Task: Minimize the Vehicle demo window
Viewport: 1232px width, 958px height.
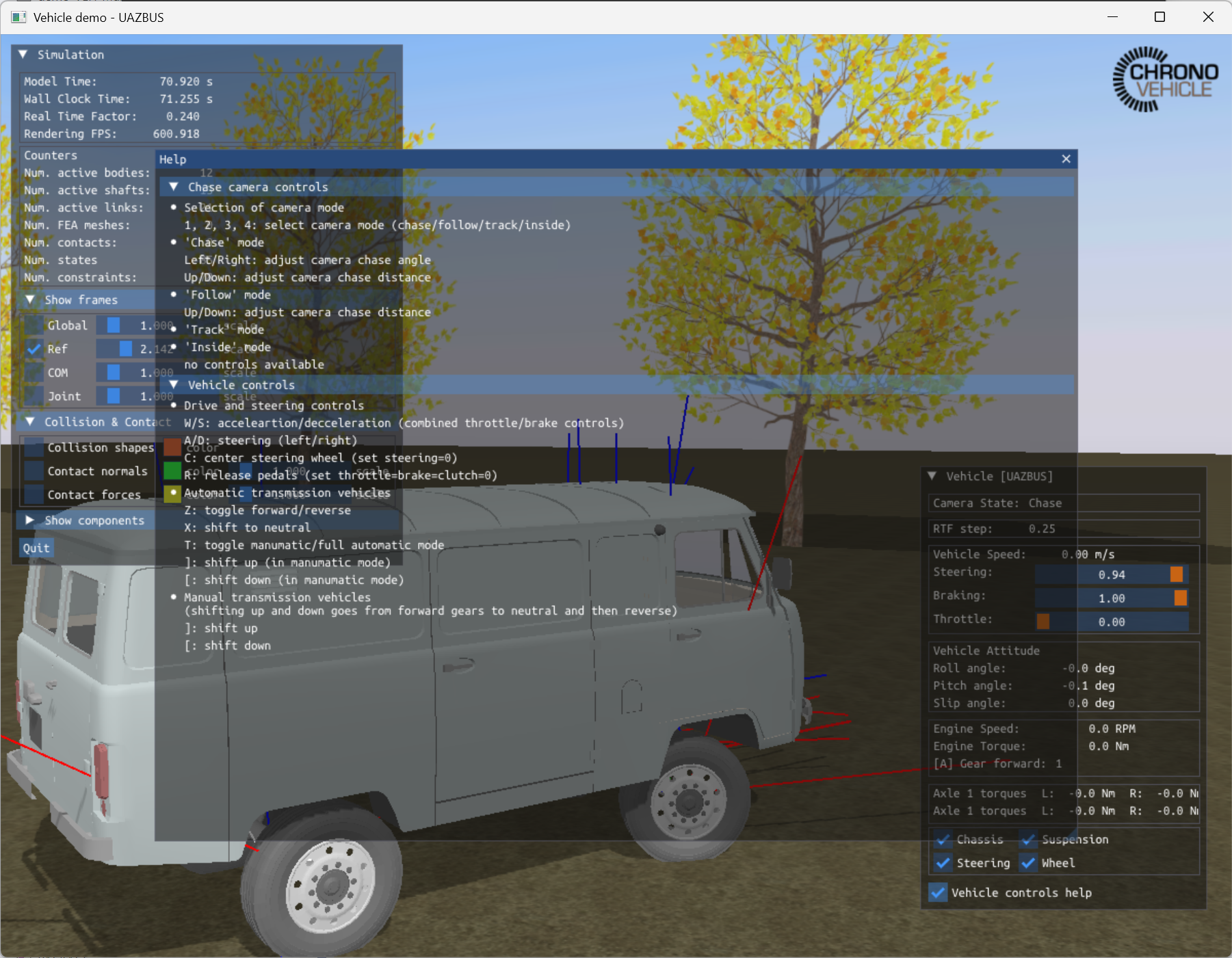Action: [1113, 17]
